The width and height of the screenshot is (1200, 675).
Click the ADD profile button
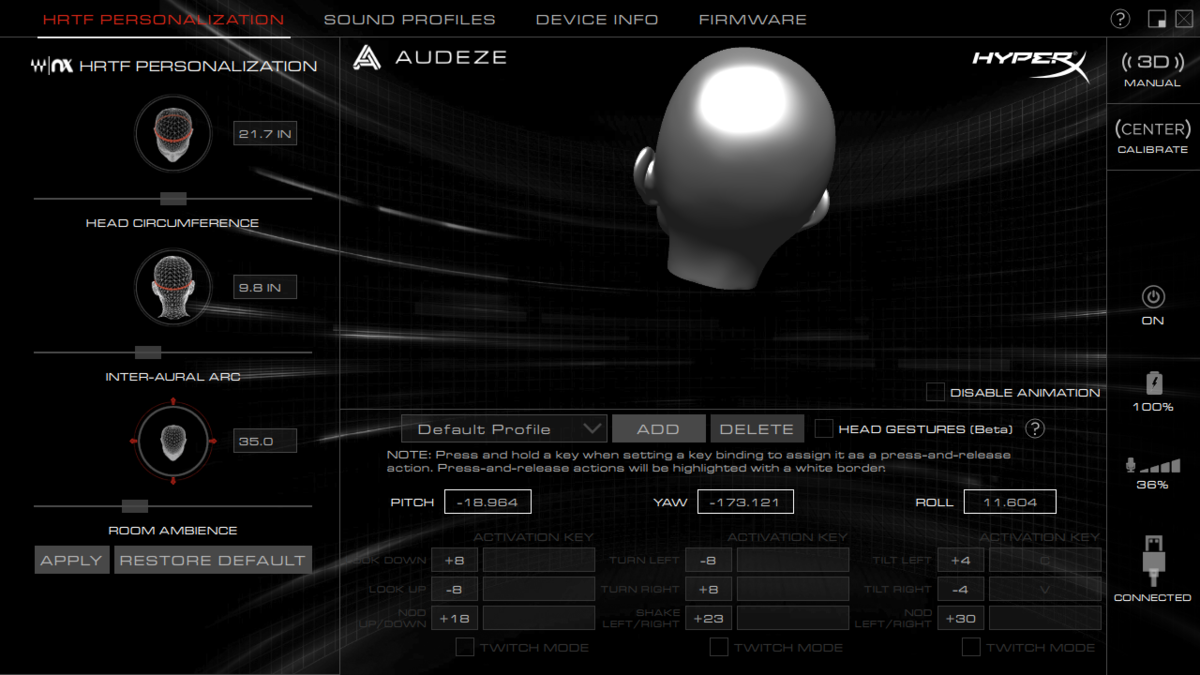pos(658,429)
